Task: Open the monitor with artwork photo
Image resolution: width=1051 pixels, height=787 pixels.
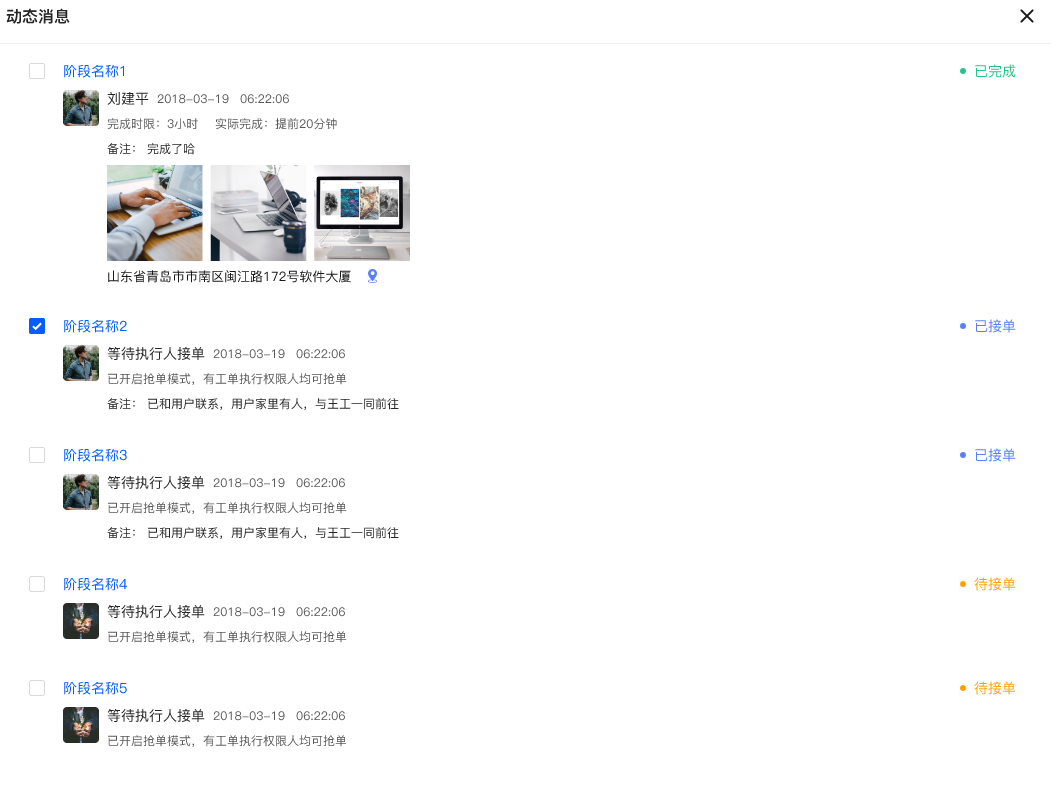Action: 362,213
